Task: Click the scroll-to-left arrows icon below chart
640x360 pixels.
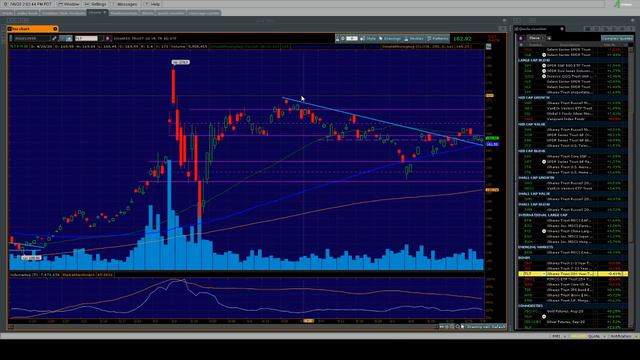Action: [441, 327]
